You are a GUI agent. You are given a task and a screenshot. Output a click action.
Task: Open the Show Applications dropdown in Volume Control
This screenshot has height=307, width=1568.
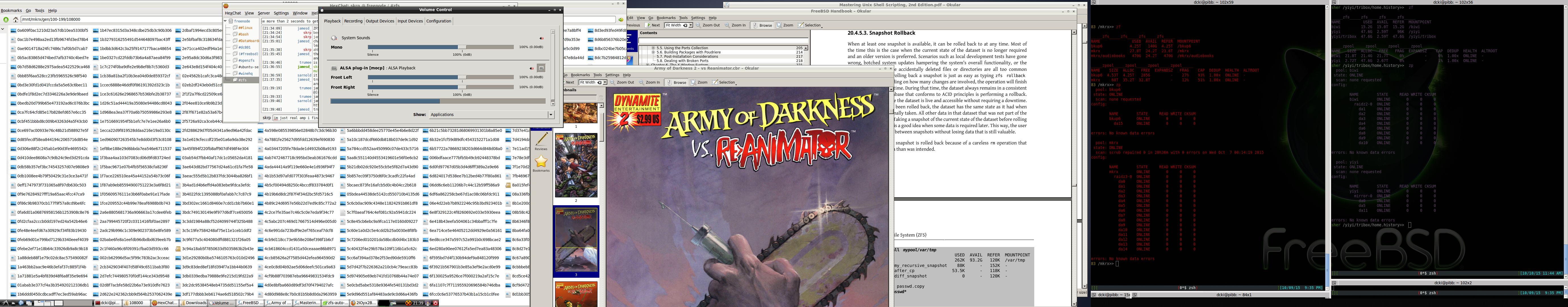pos(491,115)
